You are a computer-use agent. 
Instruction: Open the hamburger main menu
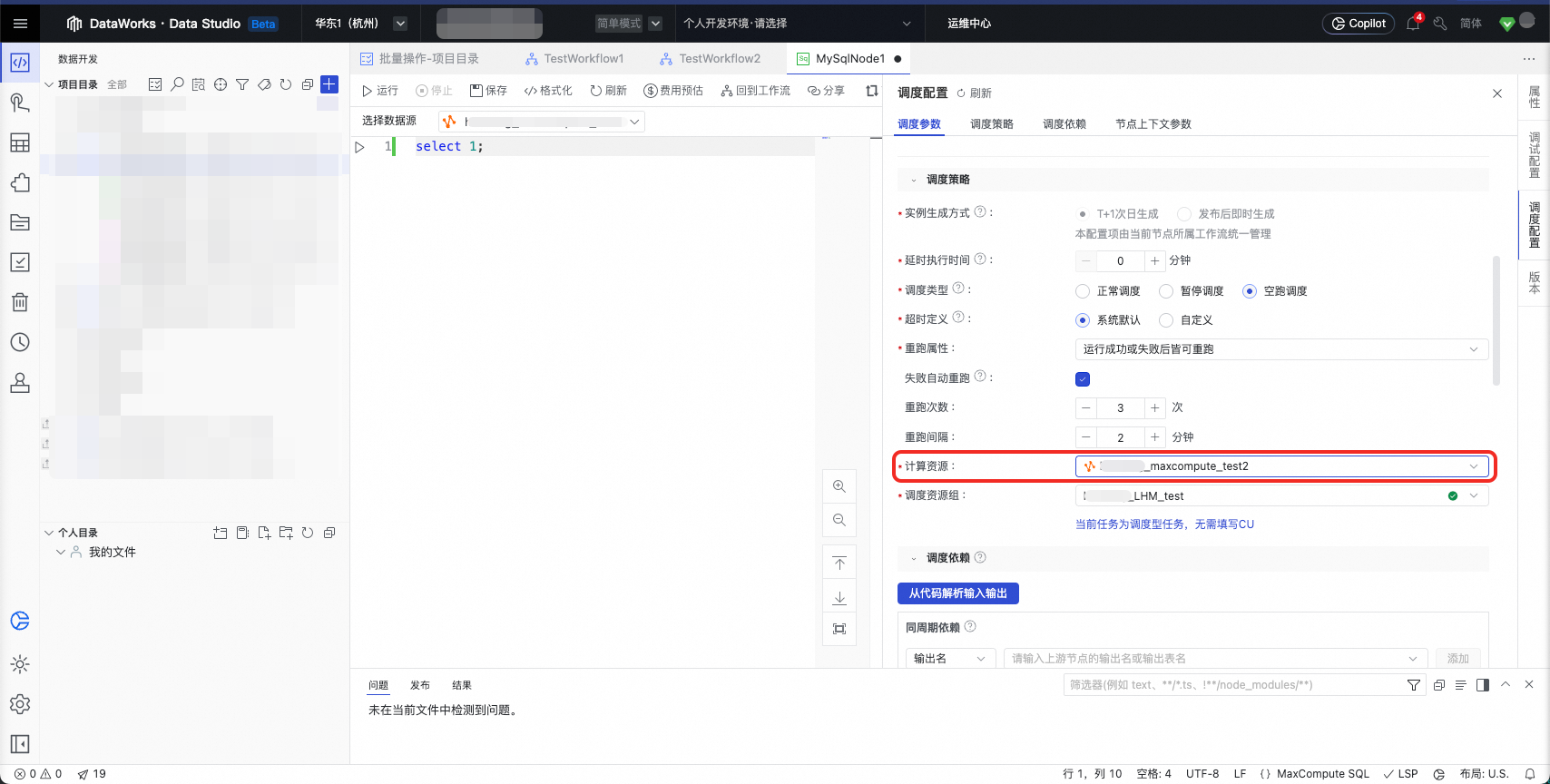tap(20, 24)
